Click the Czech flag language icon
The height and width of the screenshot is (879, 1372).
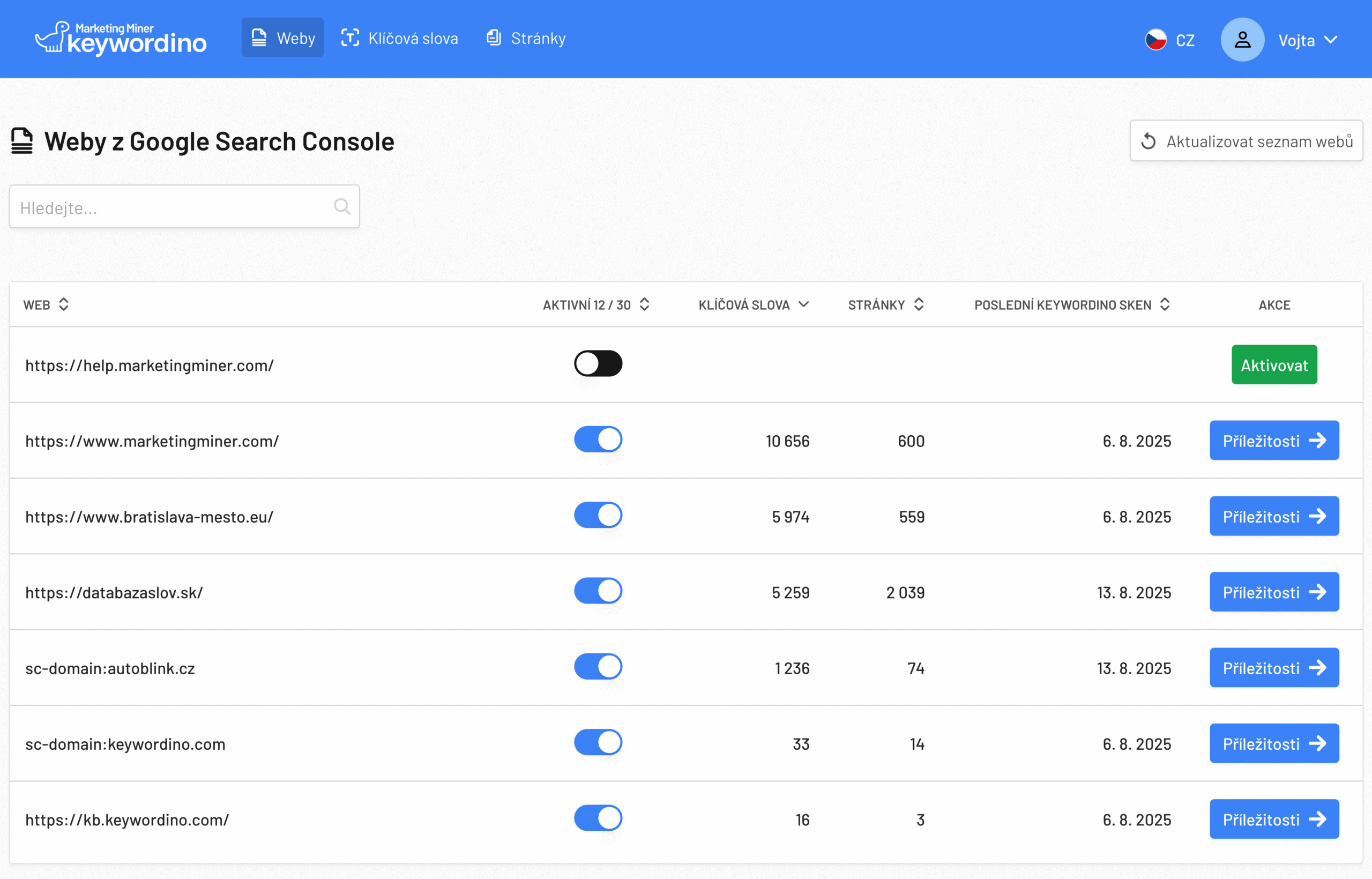pyautogui.click(x=1155, y=40)
